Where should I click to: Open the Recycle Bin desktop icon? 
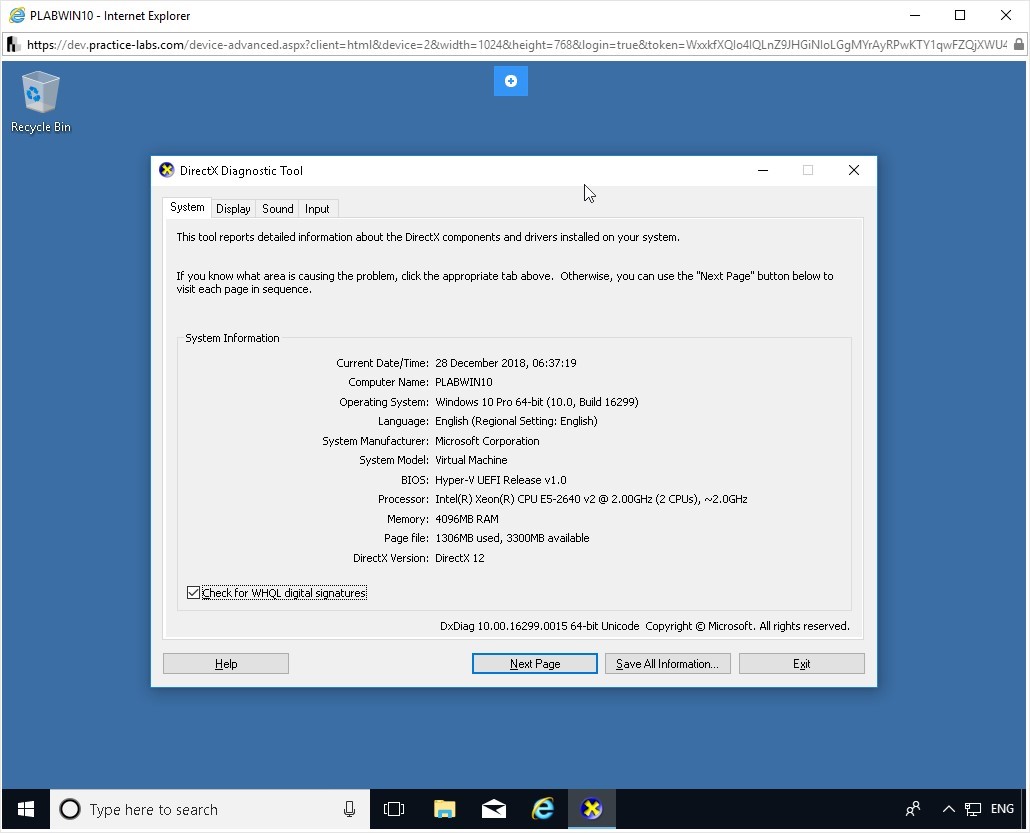(40, 102)
